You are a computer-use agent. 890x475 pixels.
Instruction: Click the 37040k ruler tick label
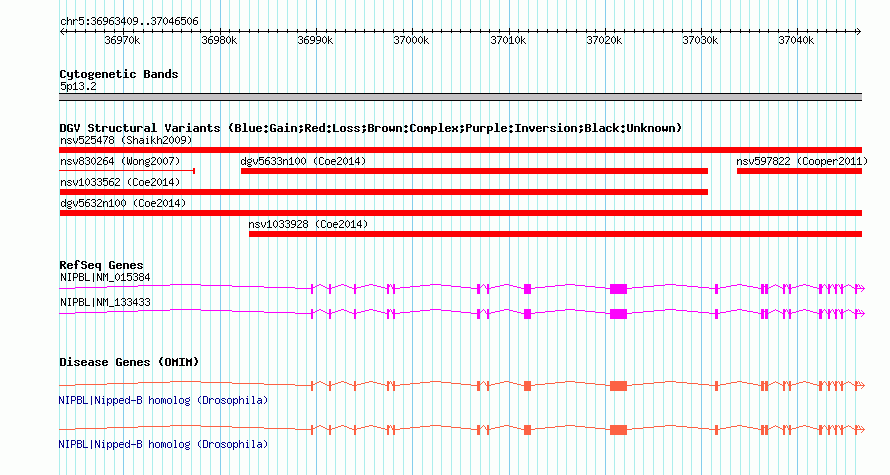[796, 40]
